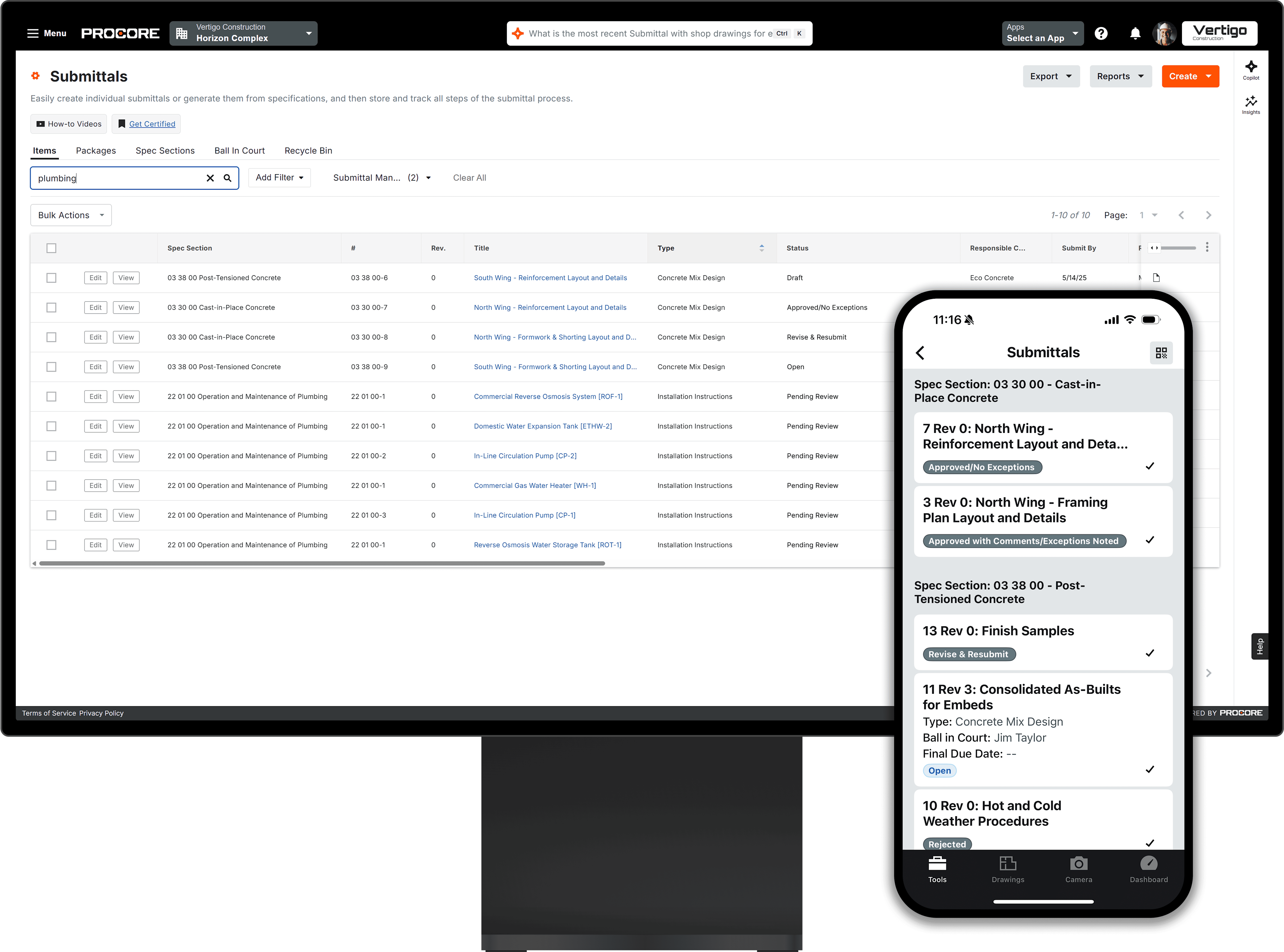Open the help question mark icon
The height and width of the screenshot is (952, 1284).
(1101, 33)
